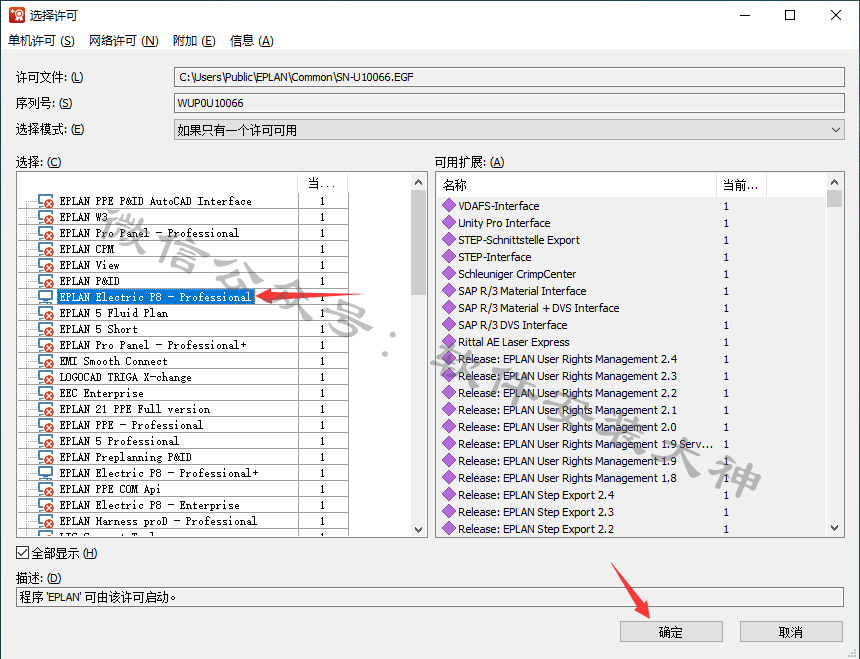Viewport: 860px width, 659px height.
Task: Select Release: EPLAN User Rights Management 1.8
Action: pyautogui.click(x=567, y=478)
